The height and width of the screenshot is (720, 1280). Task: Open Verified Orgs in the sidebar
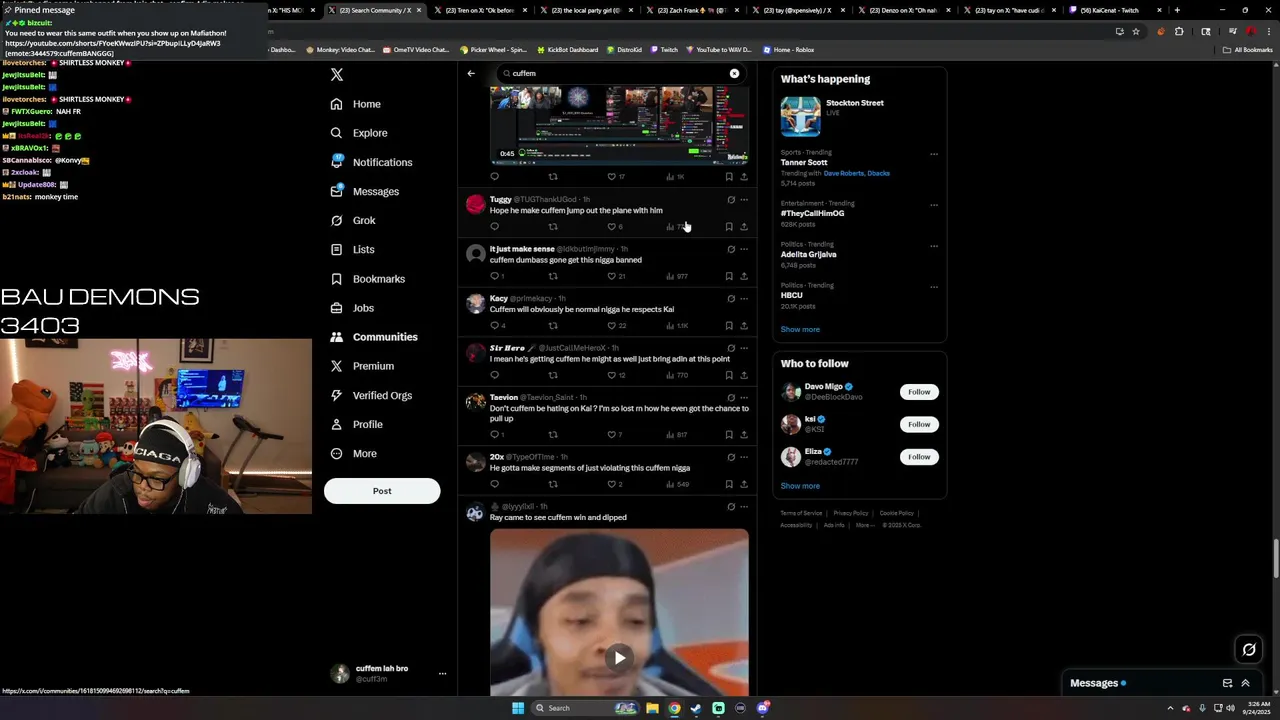coord(371,395)
